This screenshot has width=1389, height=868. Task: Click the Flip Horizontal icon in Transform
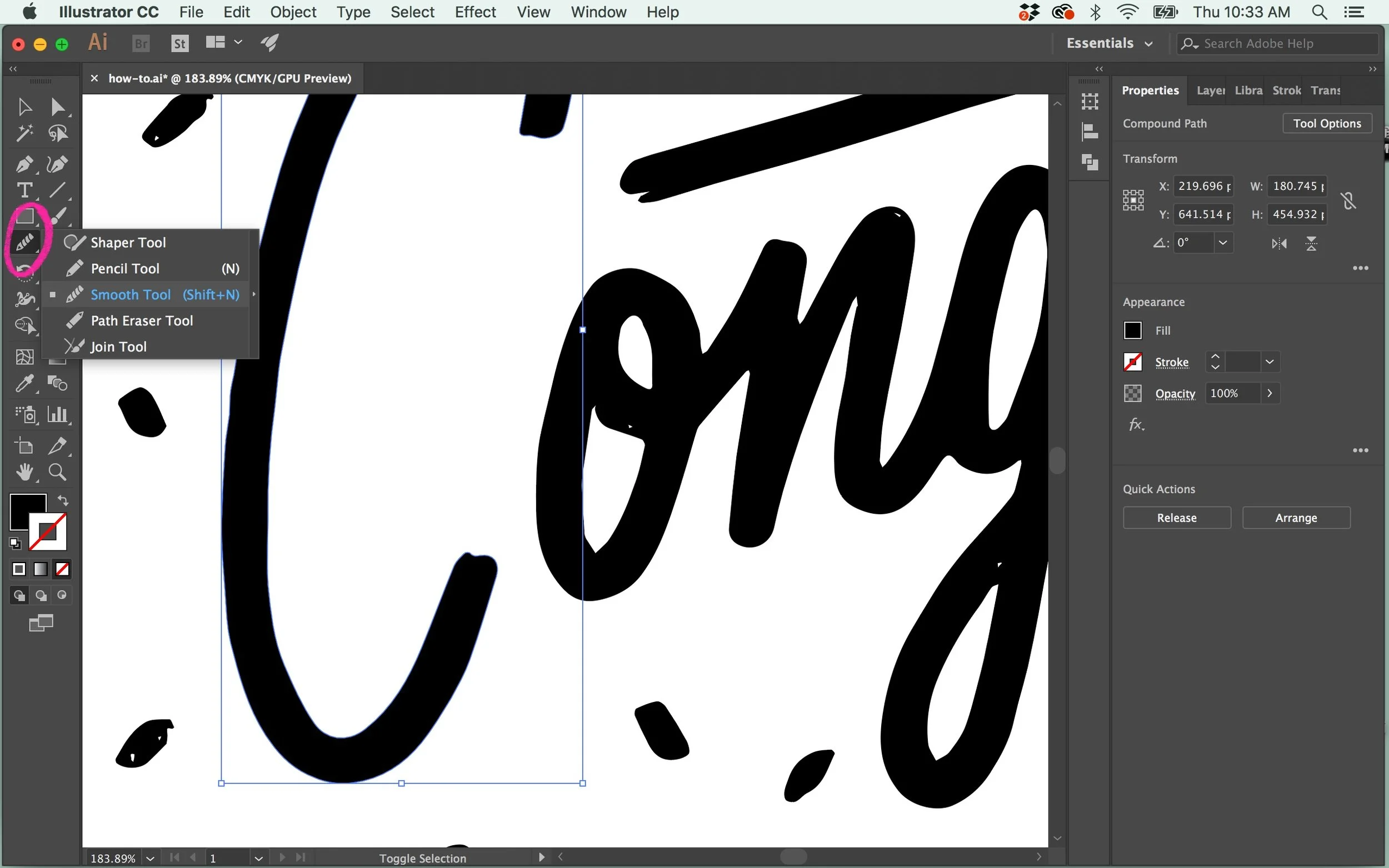point(1280,243)
